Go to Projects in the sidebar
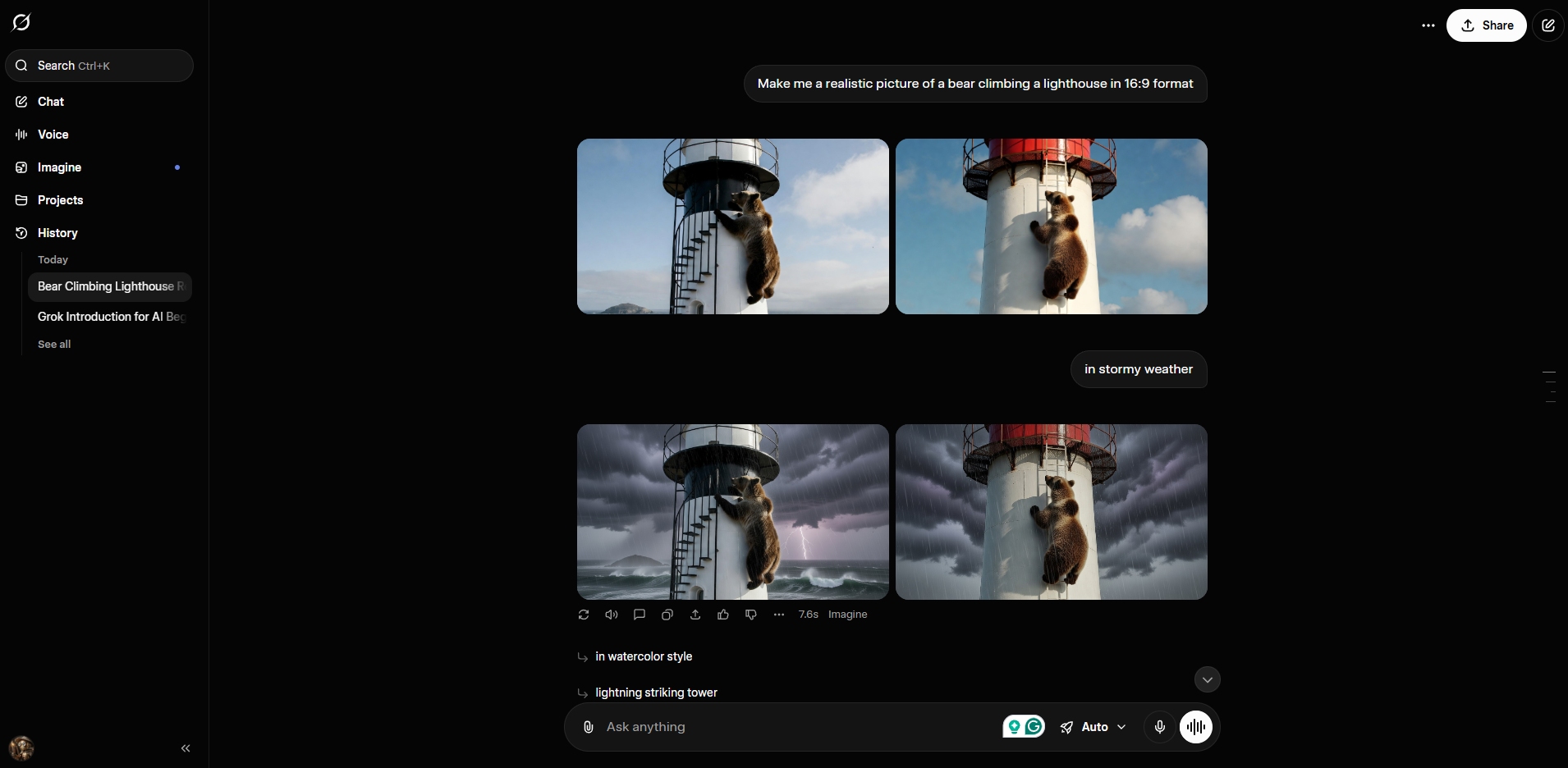Image resolution: width=1568 pixels, height=768 pixels. click(60, 200)
